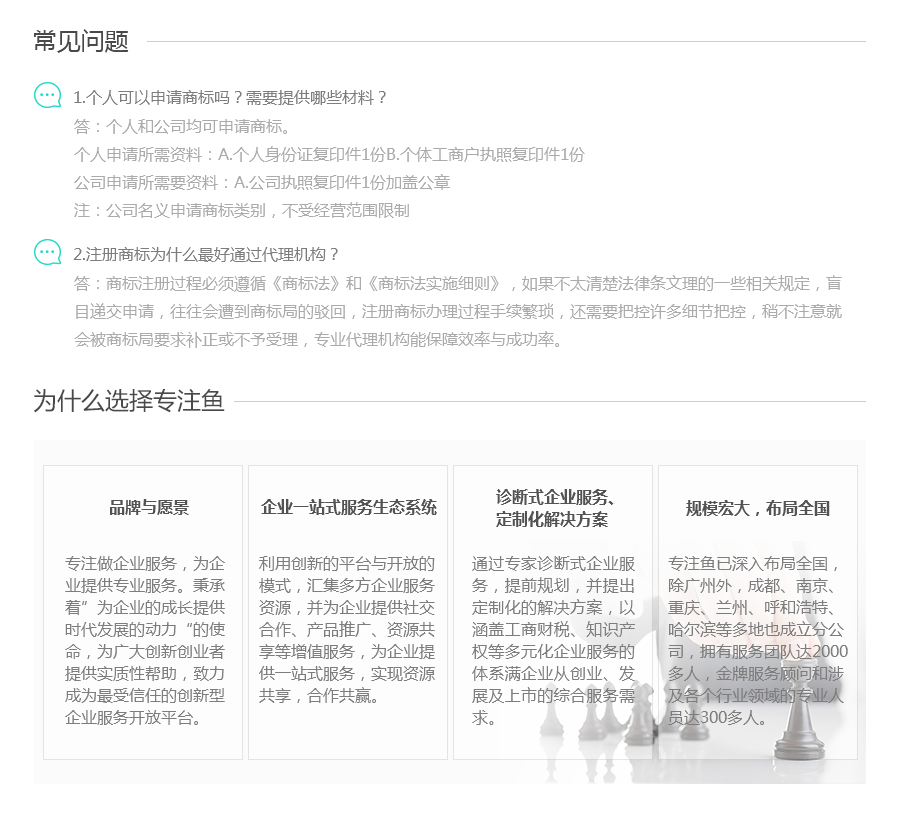898x821 pixels.
Task: Click the chat bubble icon beside question 1
Action: (x=47, y=95)
